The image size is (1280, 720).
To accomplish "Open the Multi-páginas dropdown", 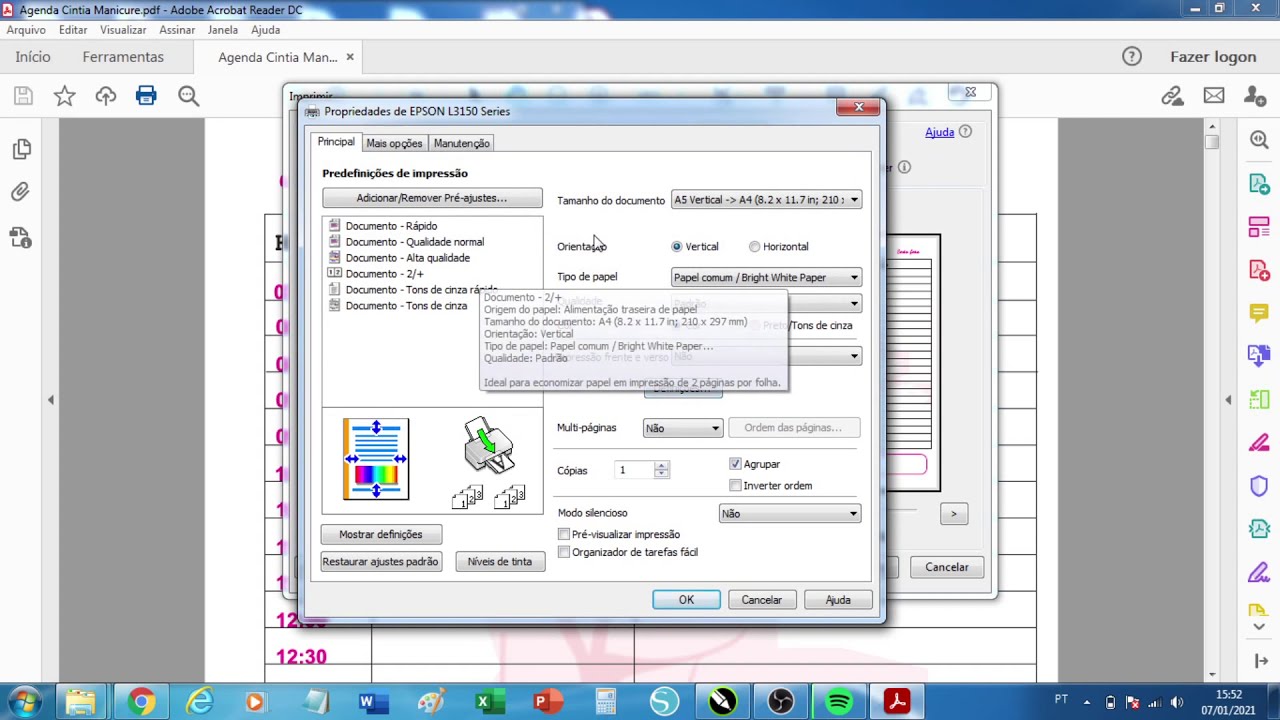I will [682, 428].
